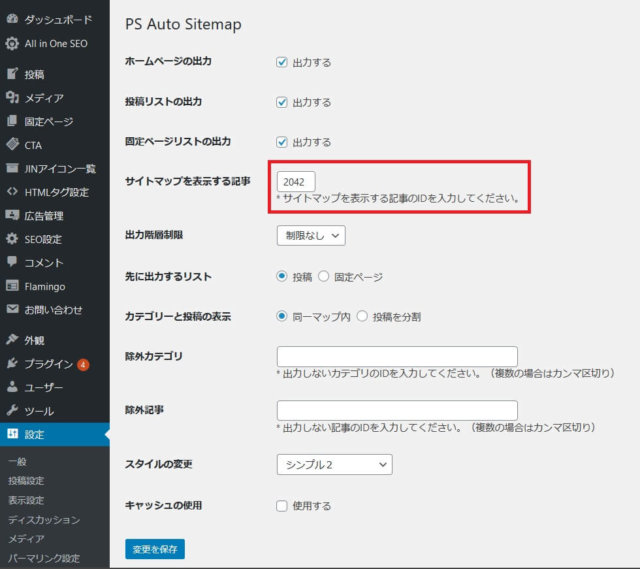Viewport: 640px width, 569px height.
Task: Click the コメント speech bubble icon
Action: click(12, 262)
